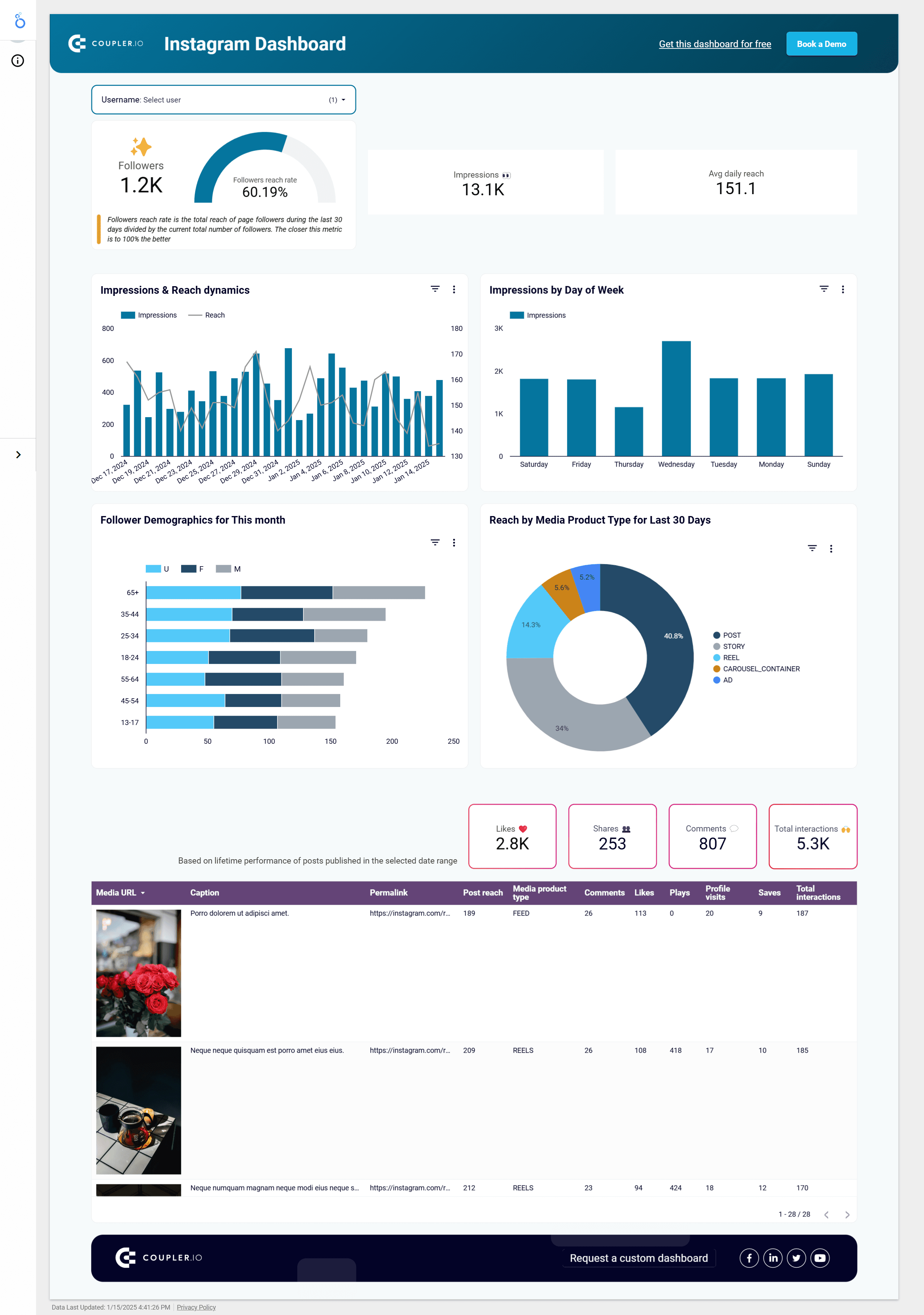Open Get this dashboard for free link
The width and height of the screenshot is (924, 1315).
click(714, 44)
